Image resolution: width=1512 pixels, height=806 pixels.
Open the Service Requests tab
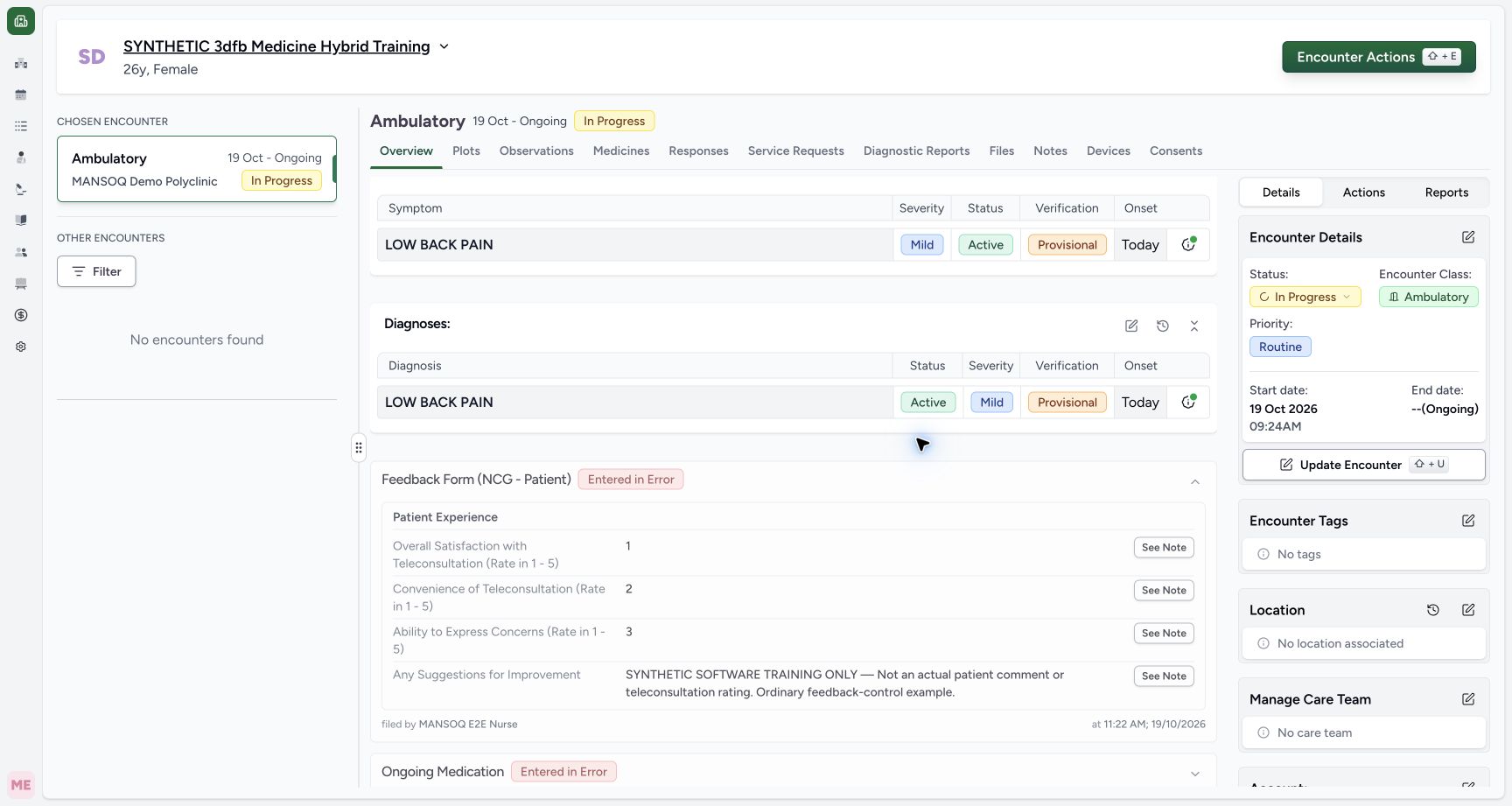(795, 151)
